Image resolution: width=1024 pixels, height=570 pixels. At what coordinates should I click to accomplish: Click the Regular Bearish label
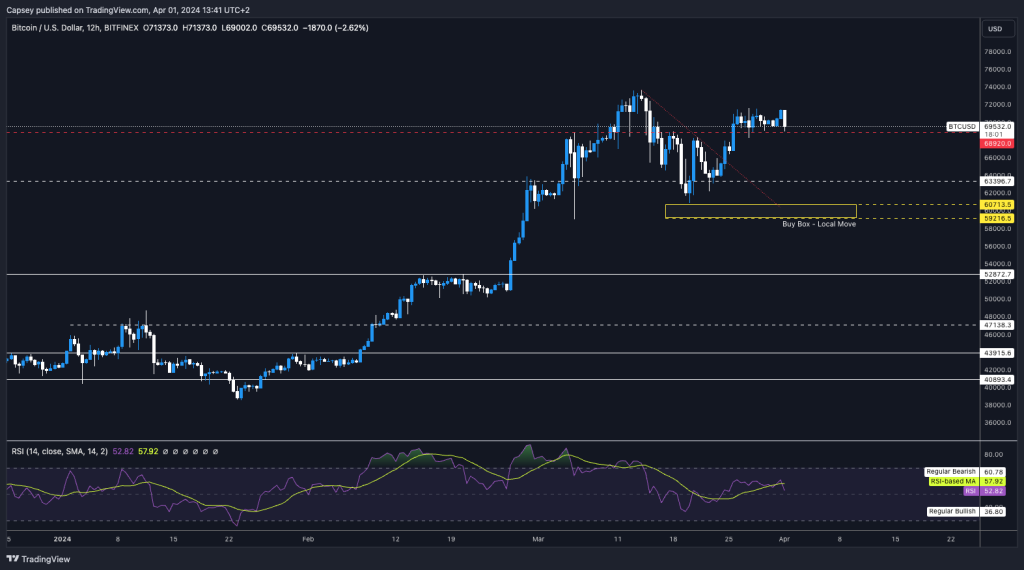pos(950,471)
